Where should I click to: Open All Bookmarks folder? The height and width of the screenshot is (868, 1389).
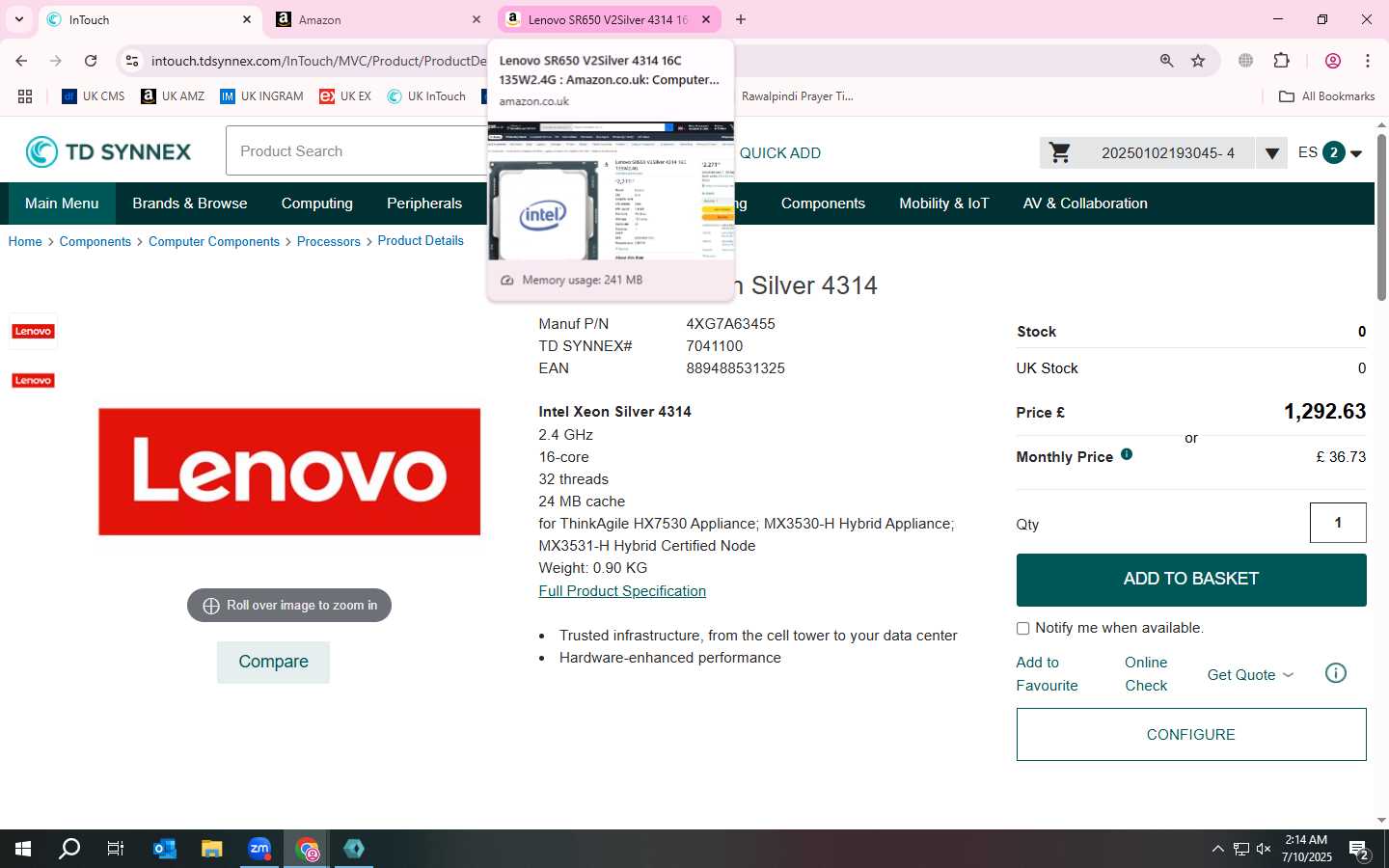(x=1326, y=96)
